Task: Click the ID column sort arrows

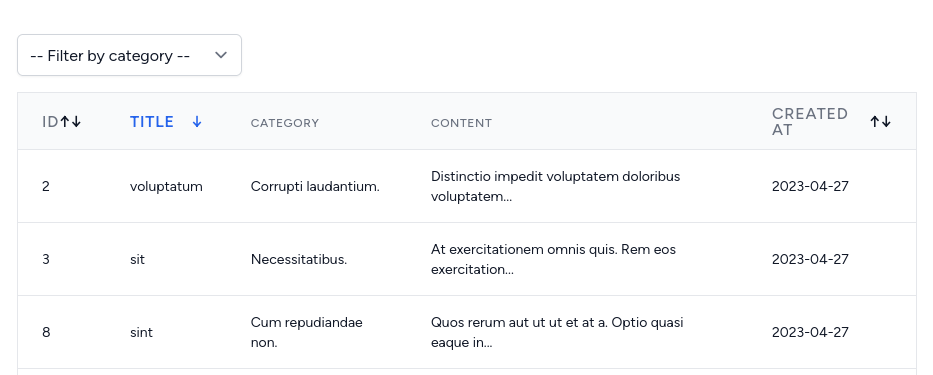Action: click(x=70, y=122)
